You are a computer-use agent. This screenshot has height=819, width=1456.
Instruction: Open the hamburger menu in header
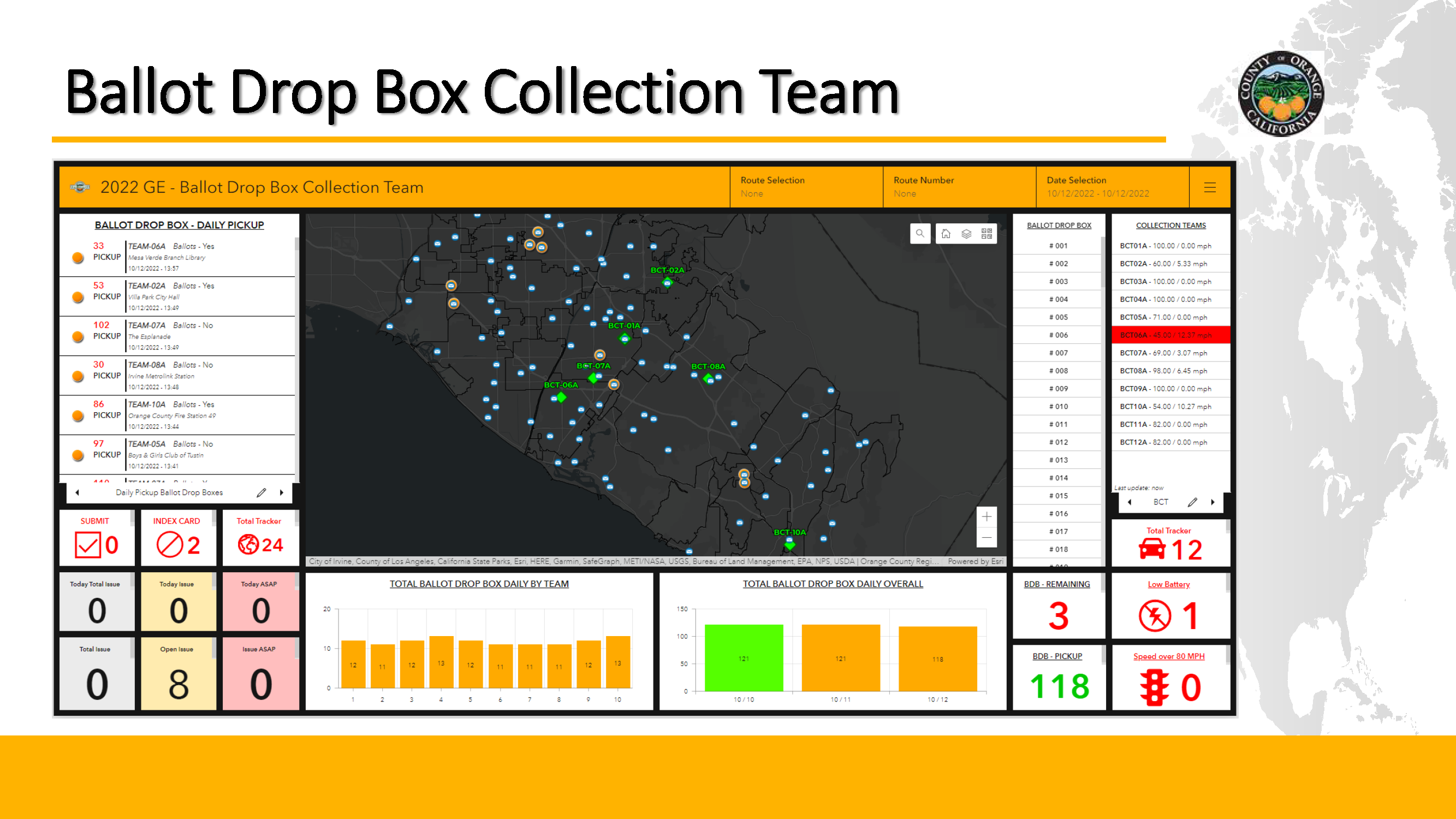(x=1210, y=187)
